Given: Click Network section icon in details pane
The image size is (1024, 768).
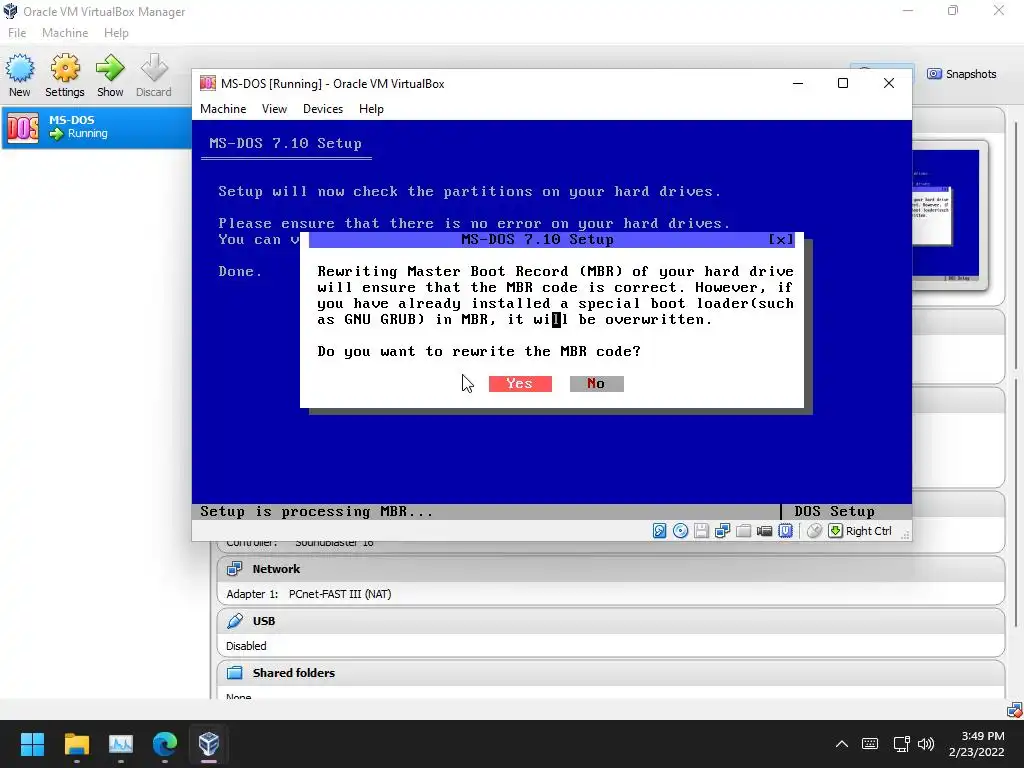Looking at the screenshot, I should click(234, 569).
